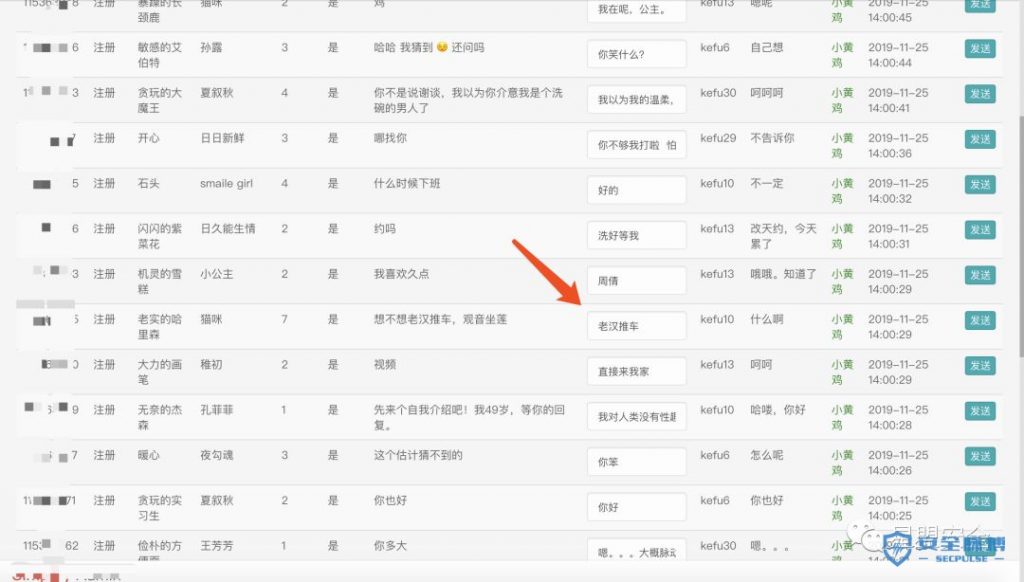The width and height of the screenshot is (1024, 582).
Task: Select nickname 贪玩的大魔王
Action: coord(159,100)
